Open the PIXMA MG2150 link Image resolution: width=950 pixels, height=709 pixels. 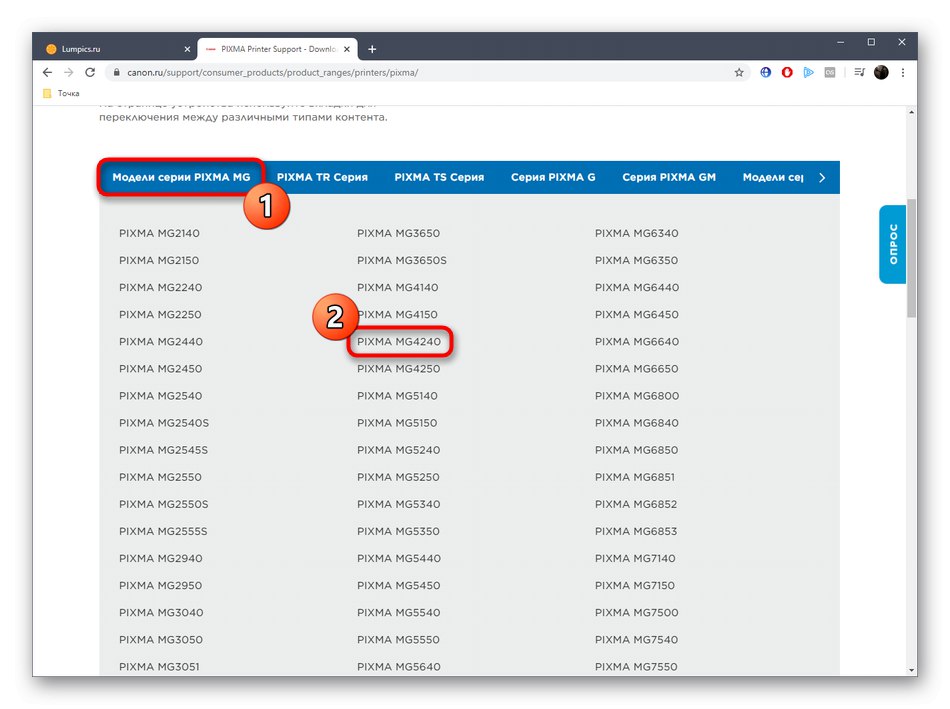pyautogui.click(x=159, y=261)
